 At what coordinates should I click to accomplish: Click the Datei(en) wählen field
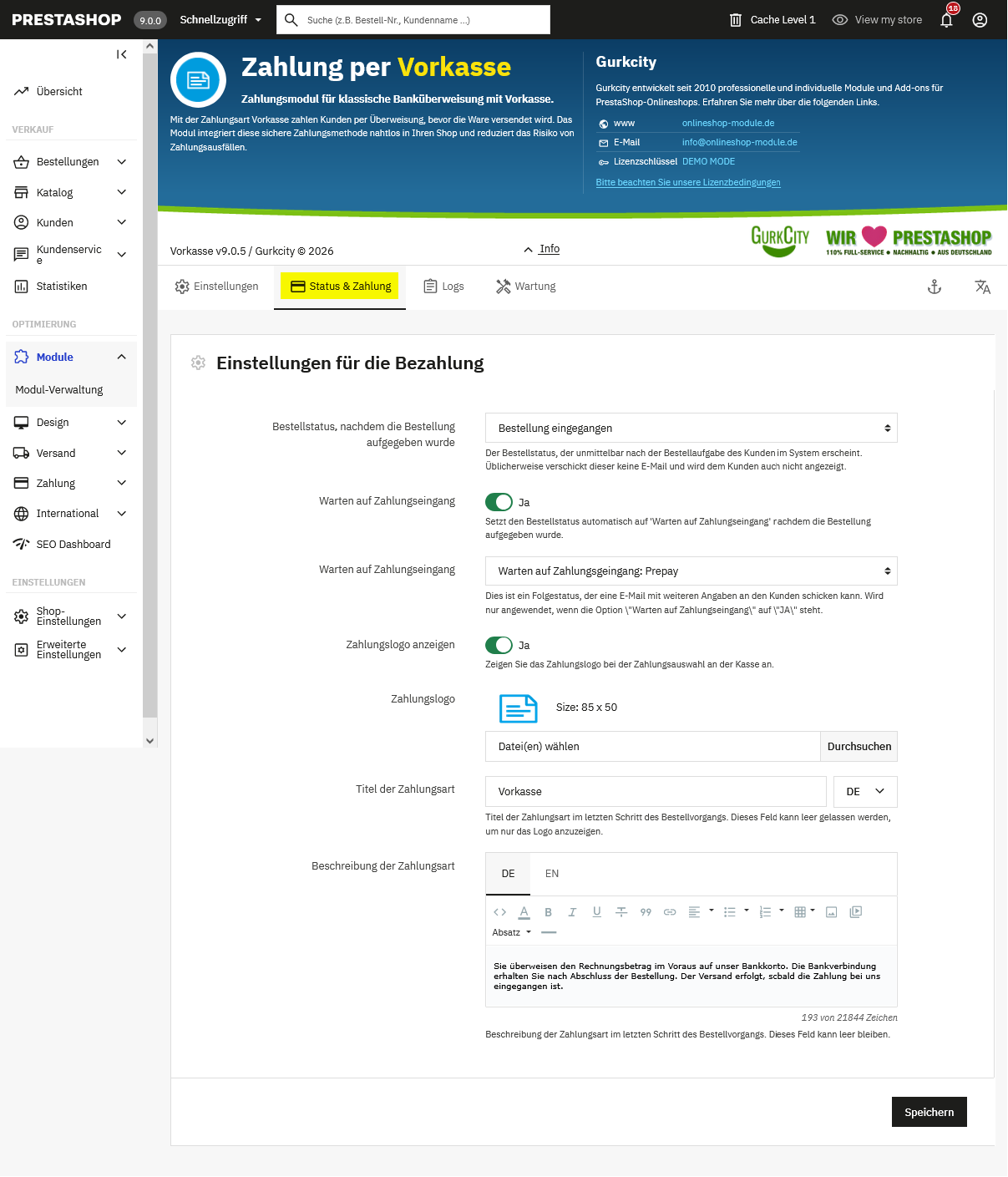pos(653,747)
